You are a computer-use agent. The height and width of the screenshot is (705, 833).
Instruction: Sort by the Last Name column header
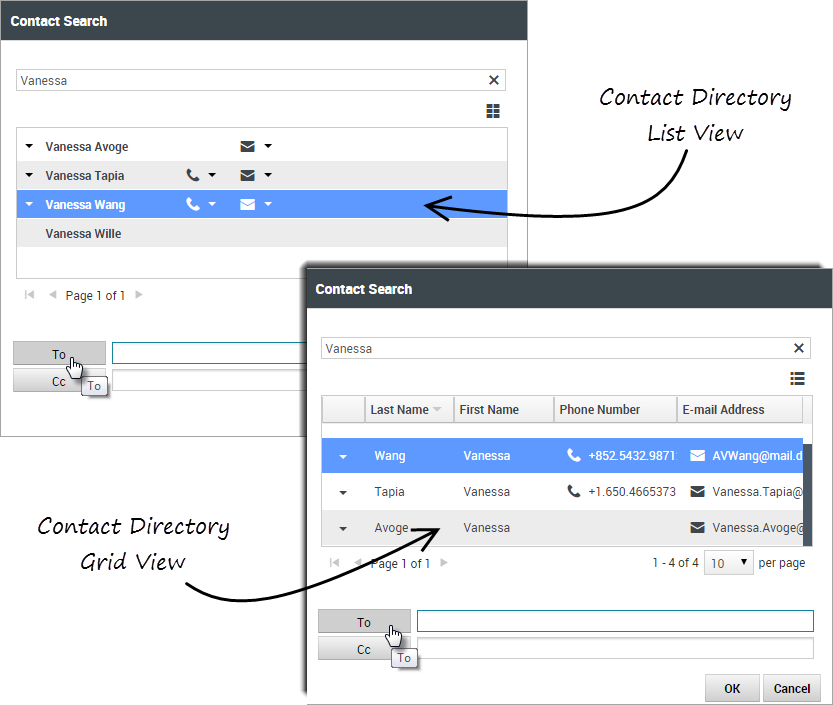[399, 410]
